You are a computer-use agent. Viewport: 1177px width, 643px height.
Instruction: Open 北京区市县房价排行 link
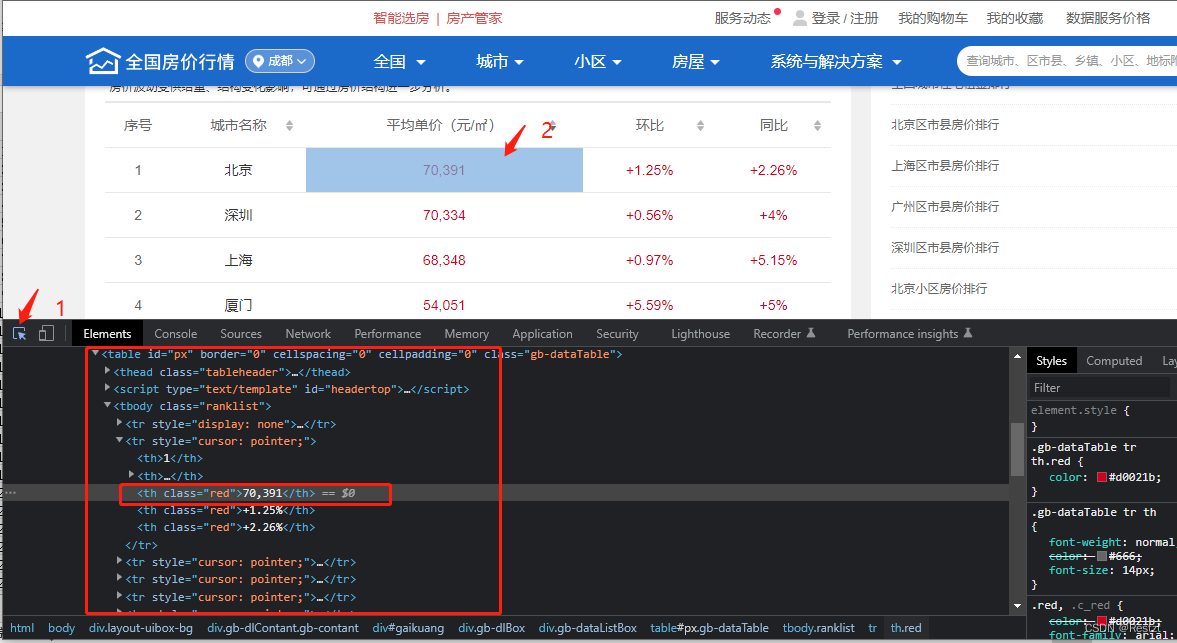945,125
